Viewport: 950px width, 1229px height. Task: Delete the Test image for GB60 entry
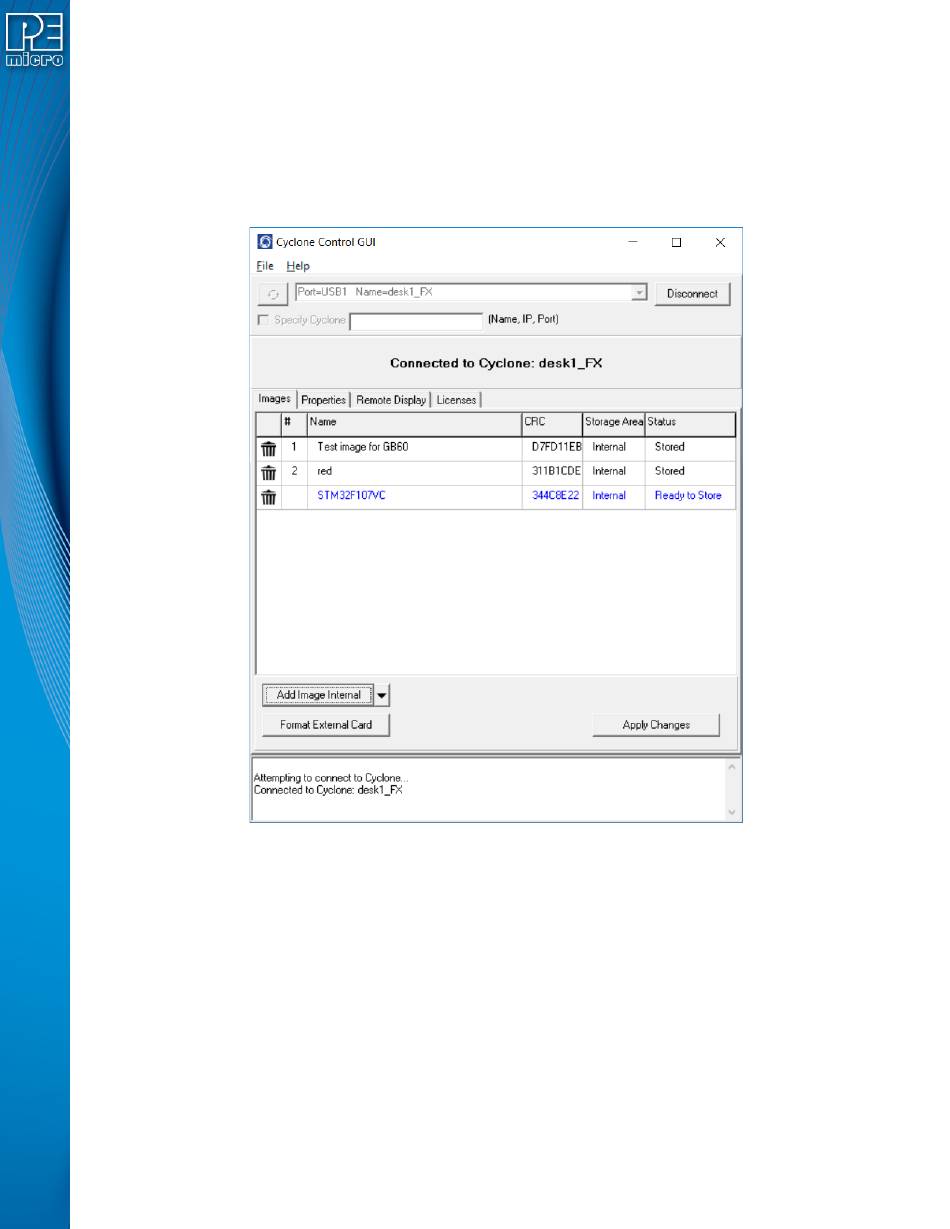pos(269,448)
